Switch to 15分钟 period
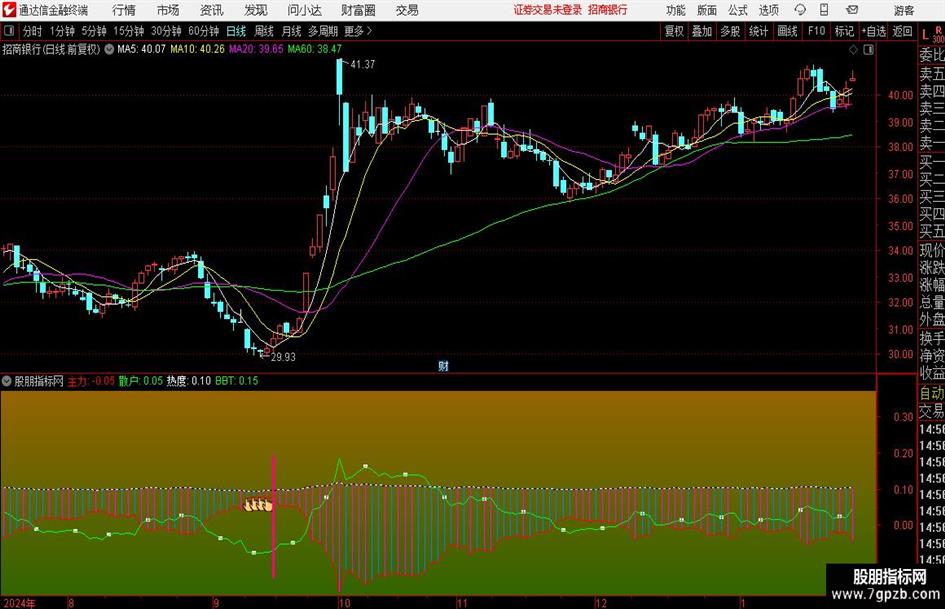Viewport: 945px width, 609px height. point(128,31)
